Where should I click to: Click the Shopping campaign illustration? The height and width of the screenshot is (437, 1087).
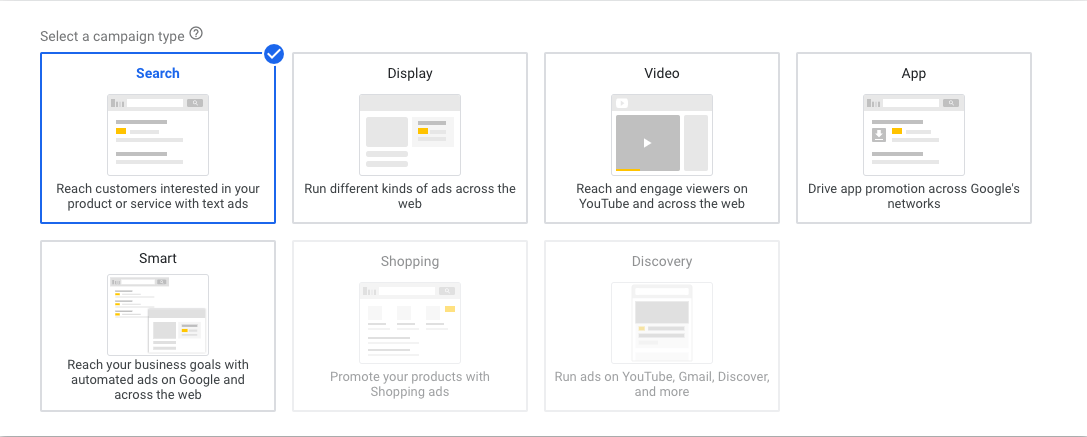point(410,323)
